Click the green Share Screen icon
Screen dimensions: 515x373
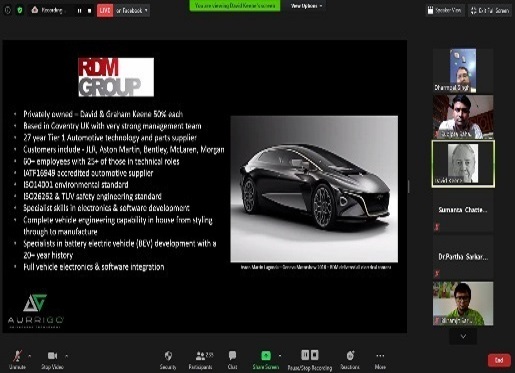[266, 355]
